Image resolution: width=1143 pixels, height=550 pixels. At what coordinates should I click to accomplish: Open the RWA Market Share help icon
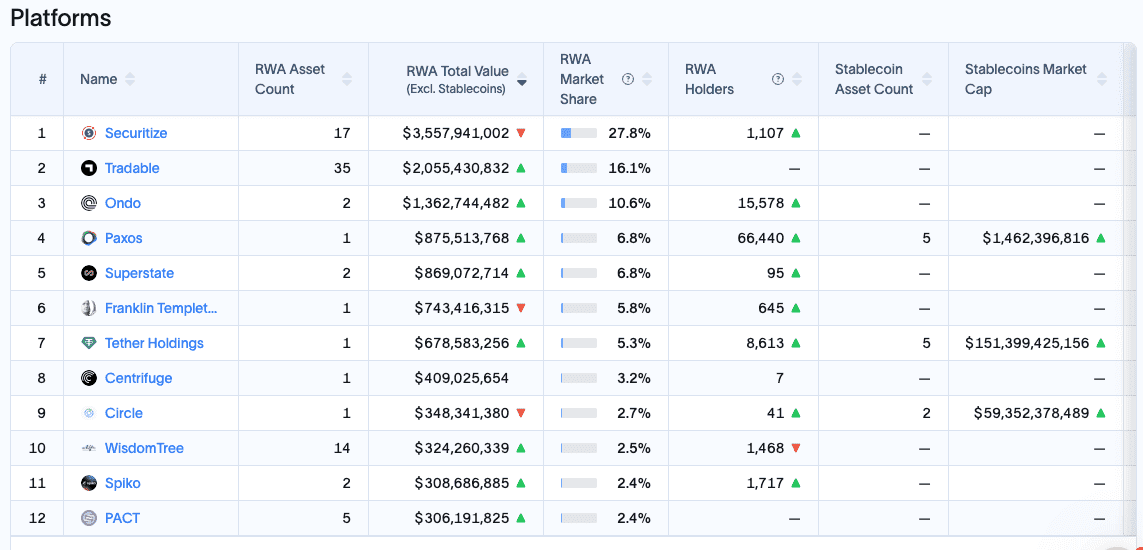628,79
